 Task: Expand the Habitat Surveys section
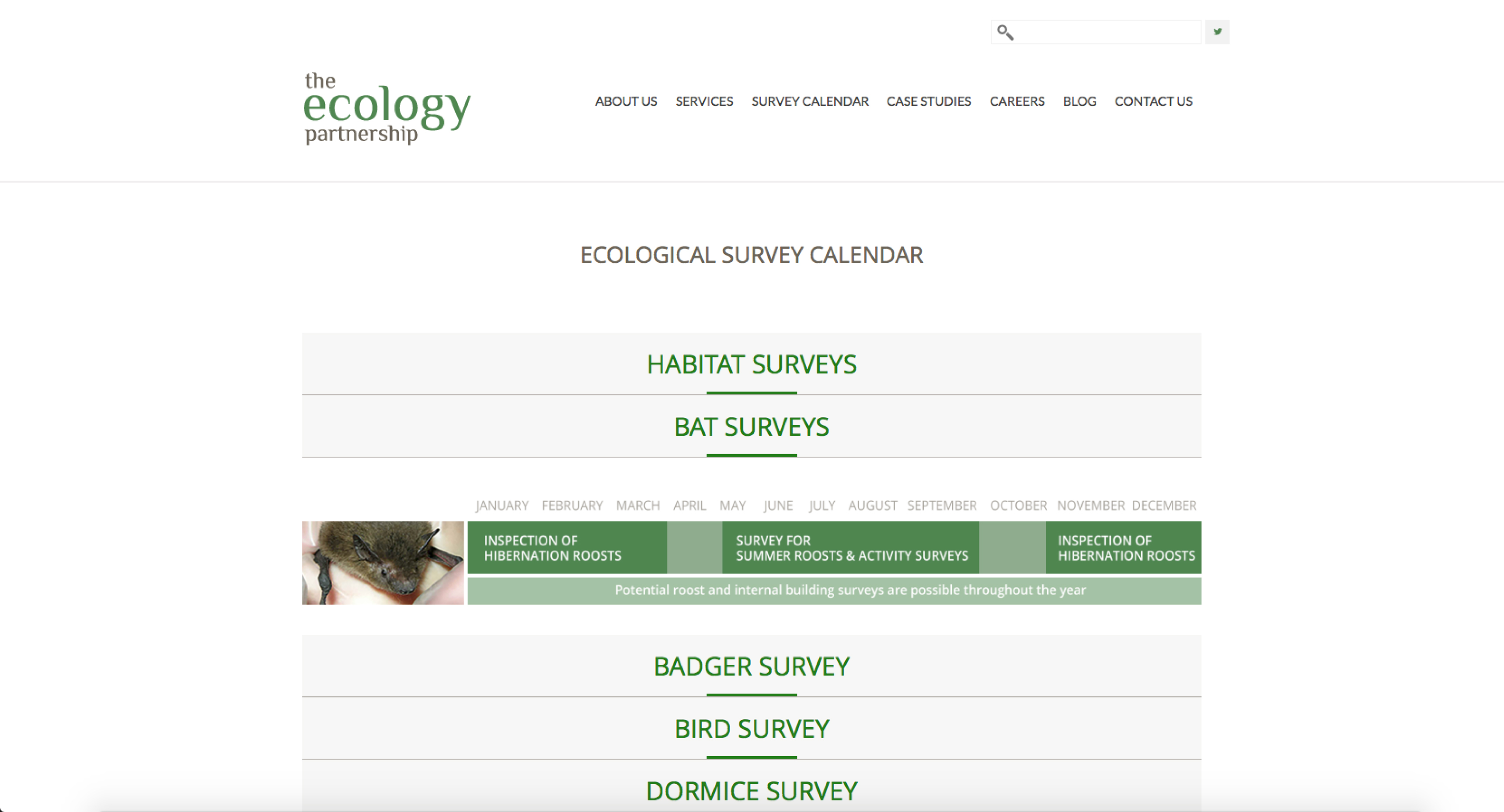[752, 364]
